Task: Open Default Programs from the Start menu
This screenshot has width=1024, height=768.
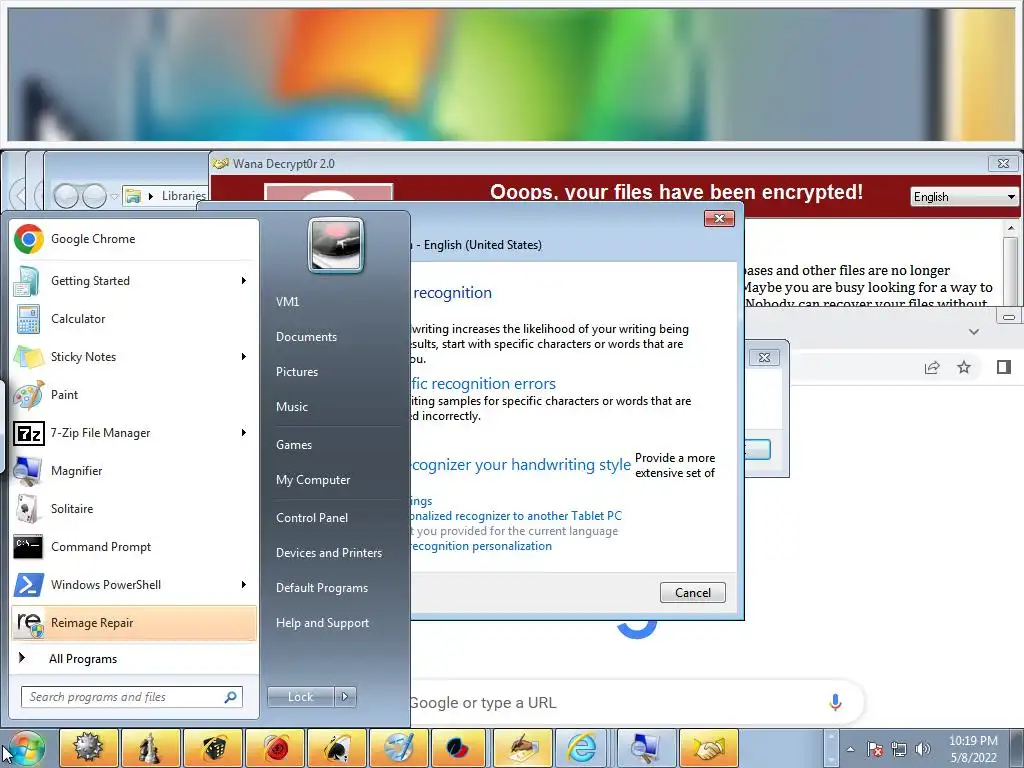Action: [x=322, y=588]
